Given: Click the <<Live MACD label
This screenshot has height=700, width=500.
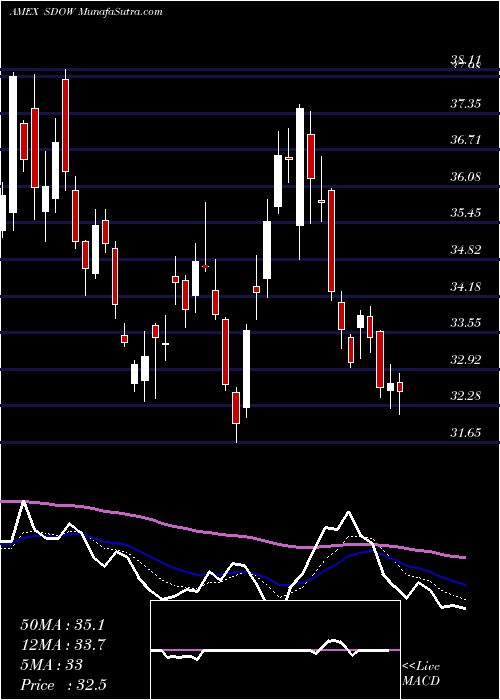Looking at the screenshot, I should coord(421,674).
